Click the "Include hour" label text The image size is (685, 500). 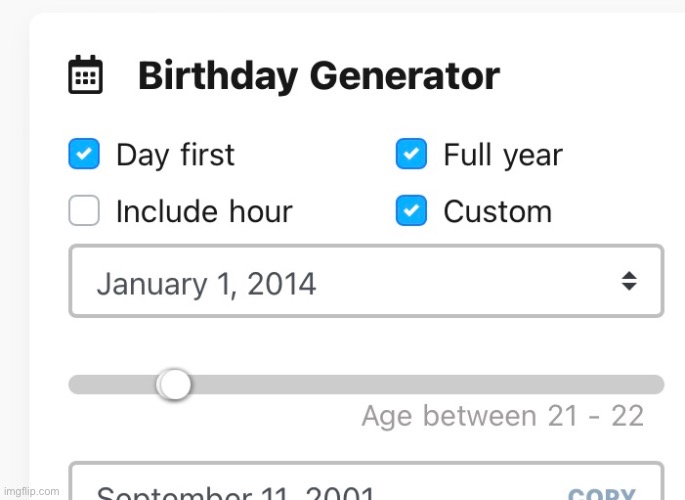[204, 211]
